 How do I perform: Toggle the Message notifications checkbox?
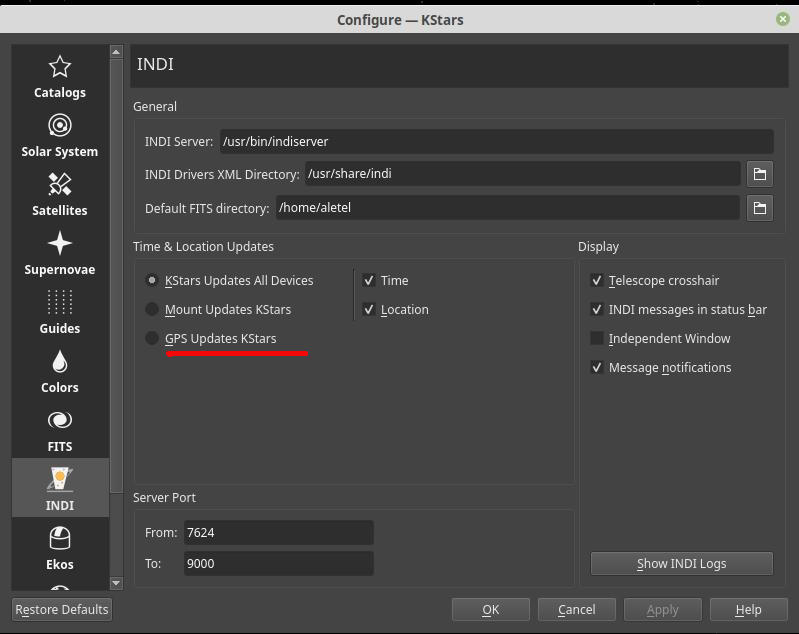point(661,367)
